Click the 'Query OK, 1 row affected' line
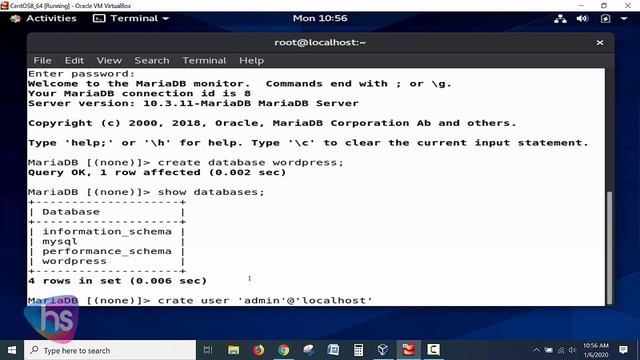 157,172
